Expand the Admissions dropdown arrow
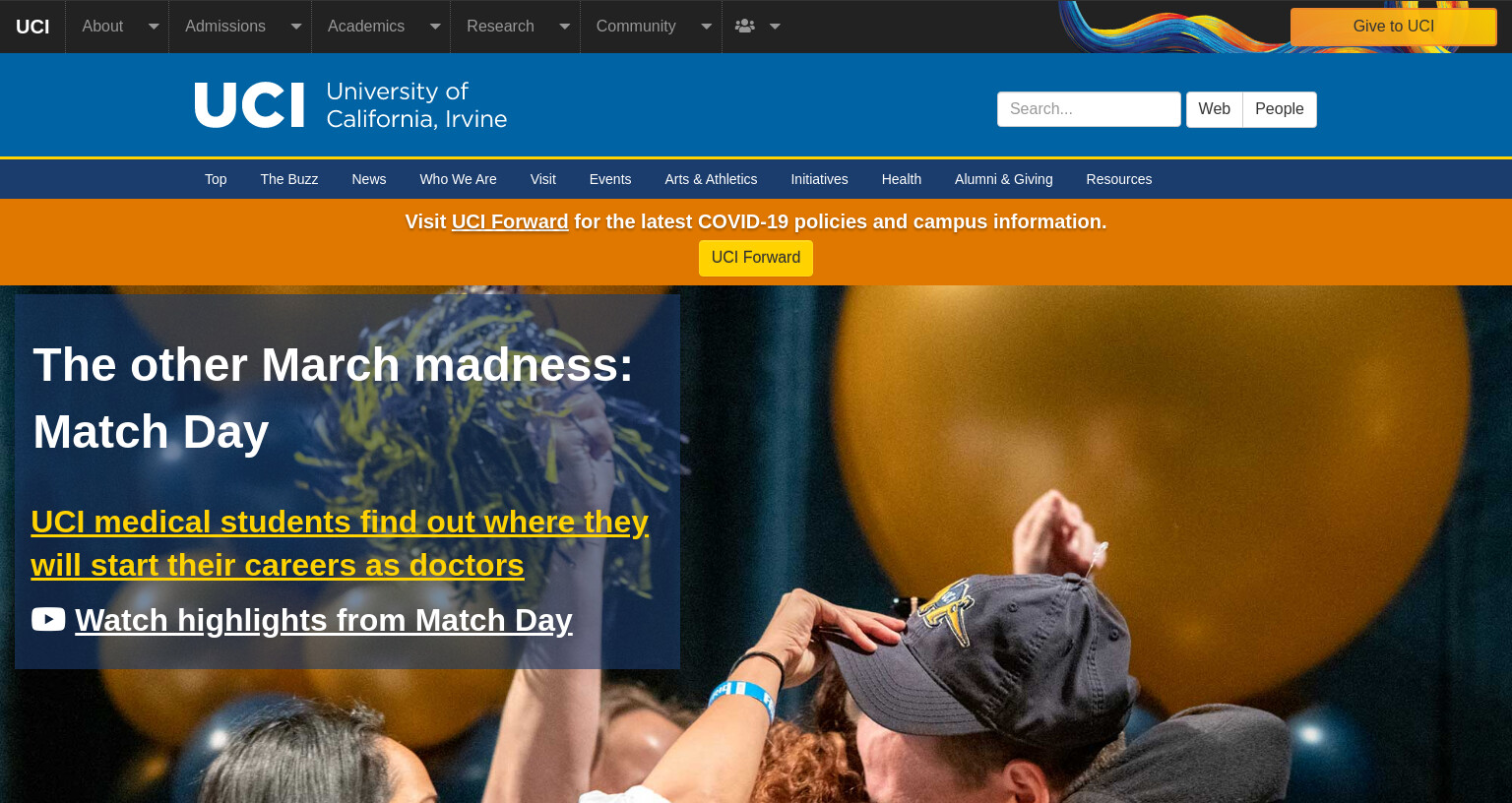Image resolution: width=1512 pixels, height=803 pixels. pyautogui.click(x=295, y=27)
